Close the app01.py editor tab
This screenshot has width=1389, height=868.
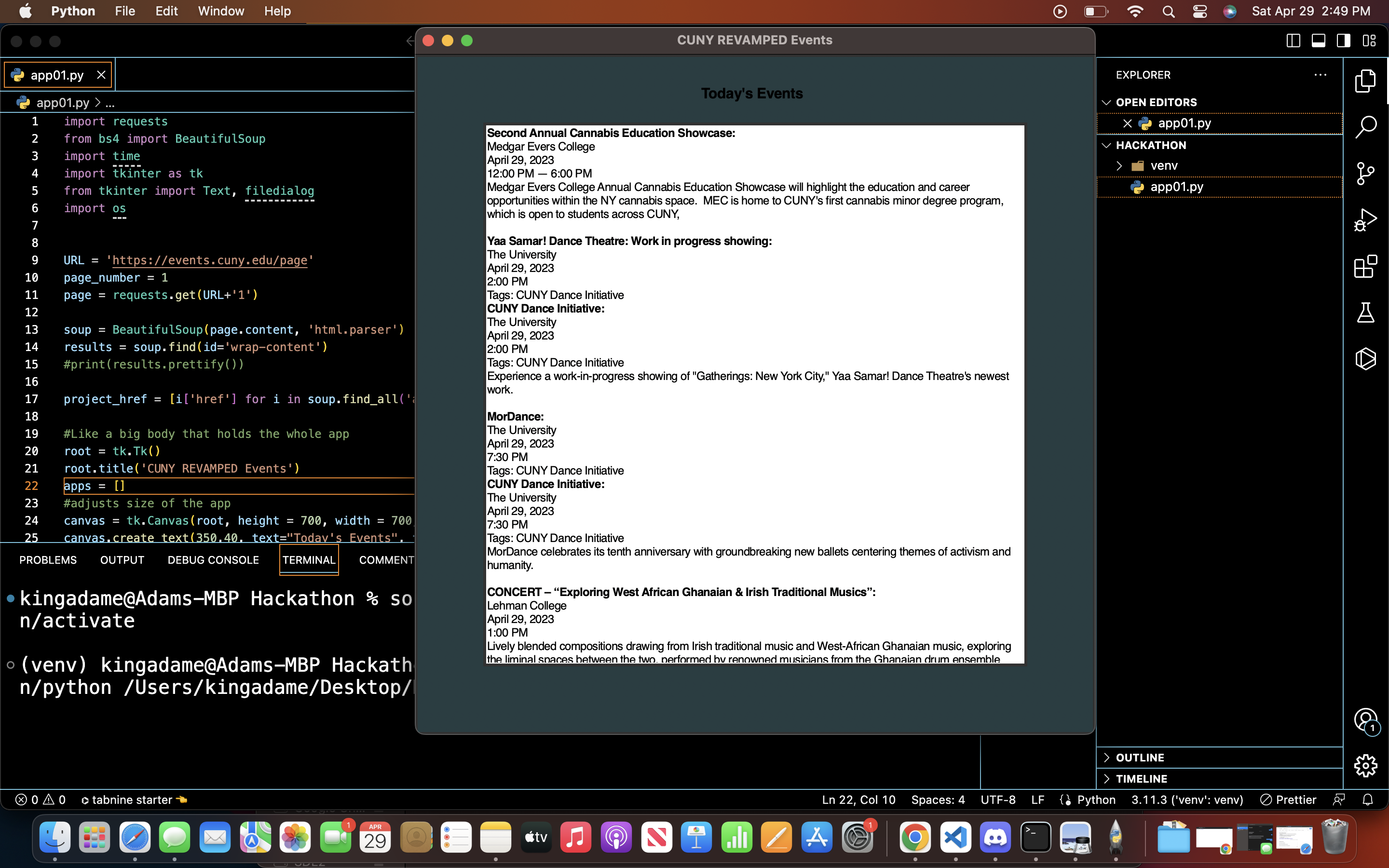click(x=101, y=75)
